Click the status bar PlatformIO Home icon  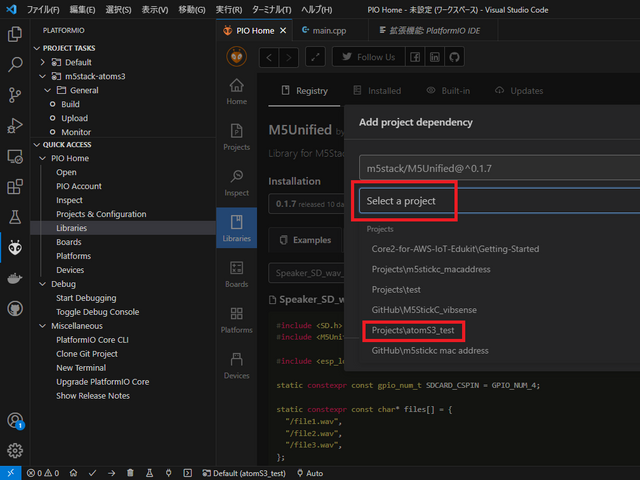[x=73, y=473]
